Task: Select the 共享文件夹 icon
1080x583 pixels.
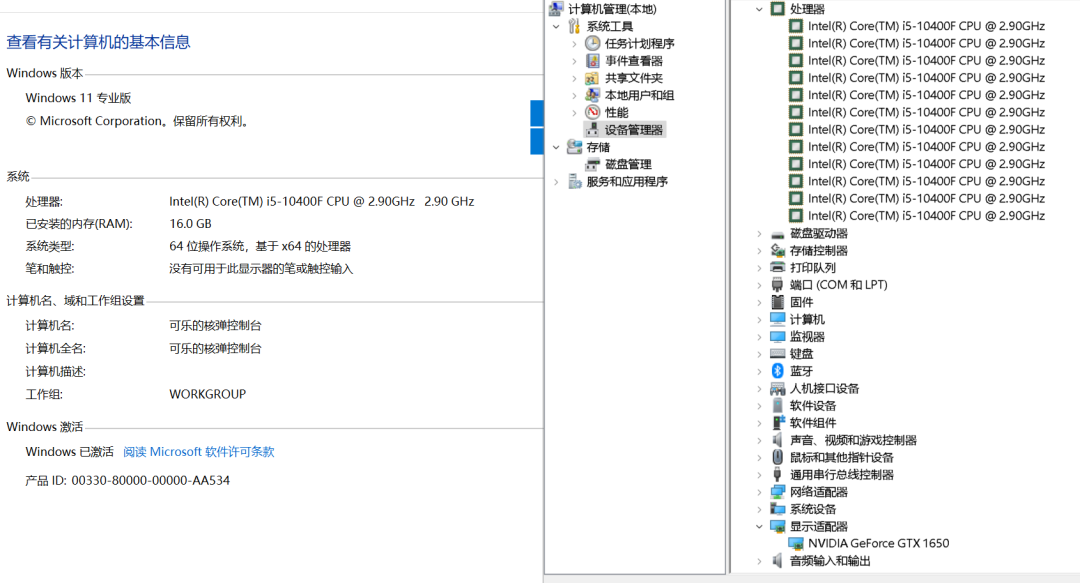Action: pyautogui.click(x=592, y=78)
